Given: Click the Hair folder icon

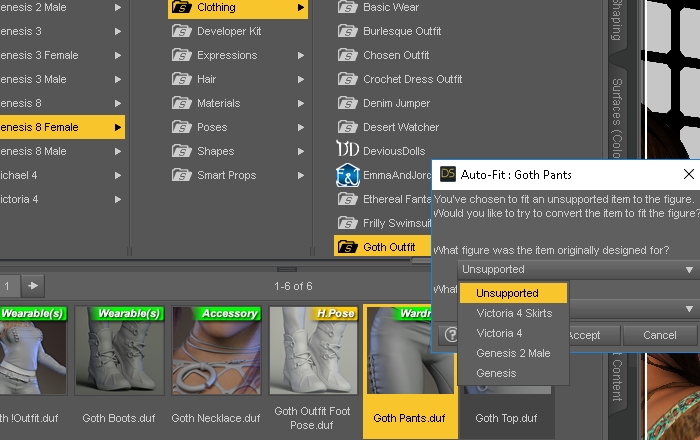Looking at the screenshot, I should click(x=182, y=79).
